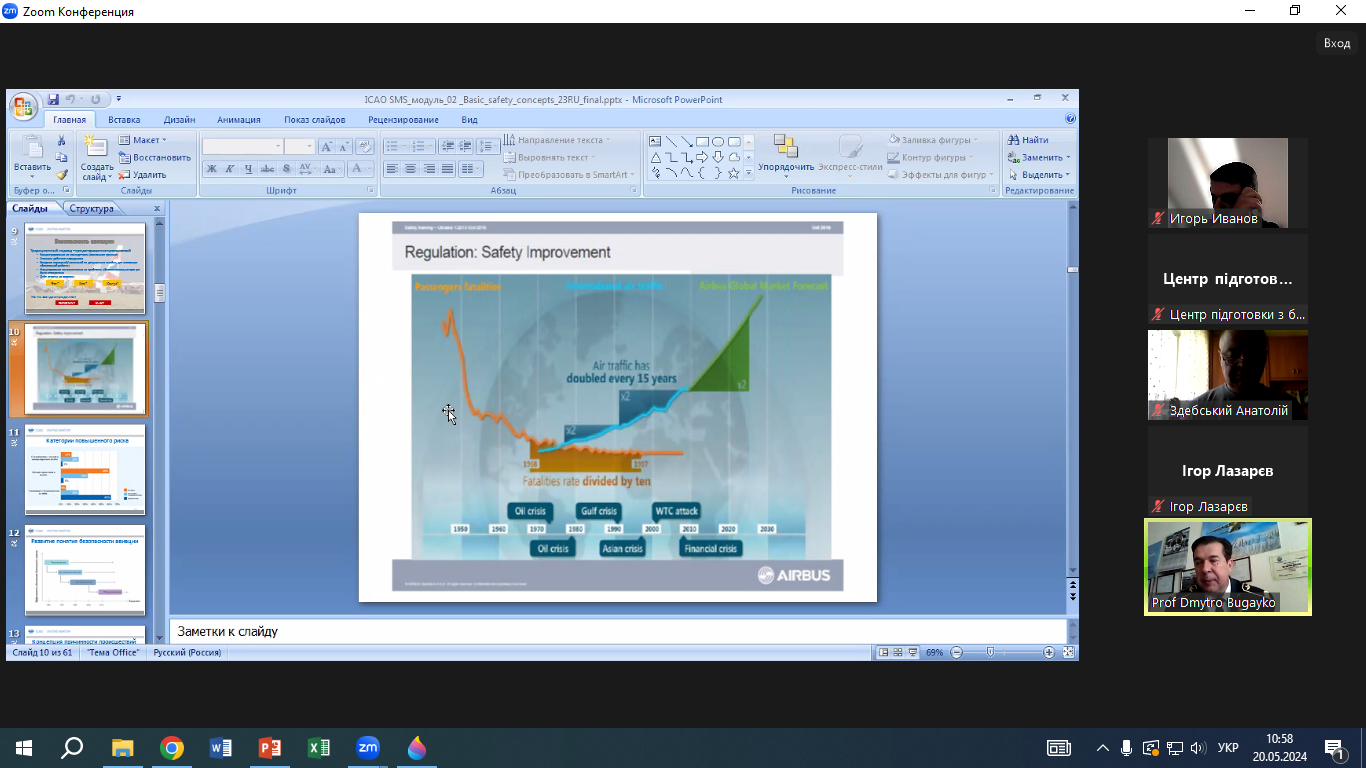Click the Вставить paste icon
Image resolution: width=1366 pixels, height=768 pixels.
pyautogui.click(x=32, y=150)
